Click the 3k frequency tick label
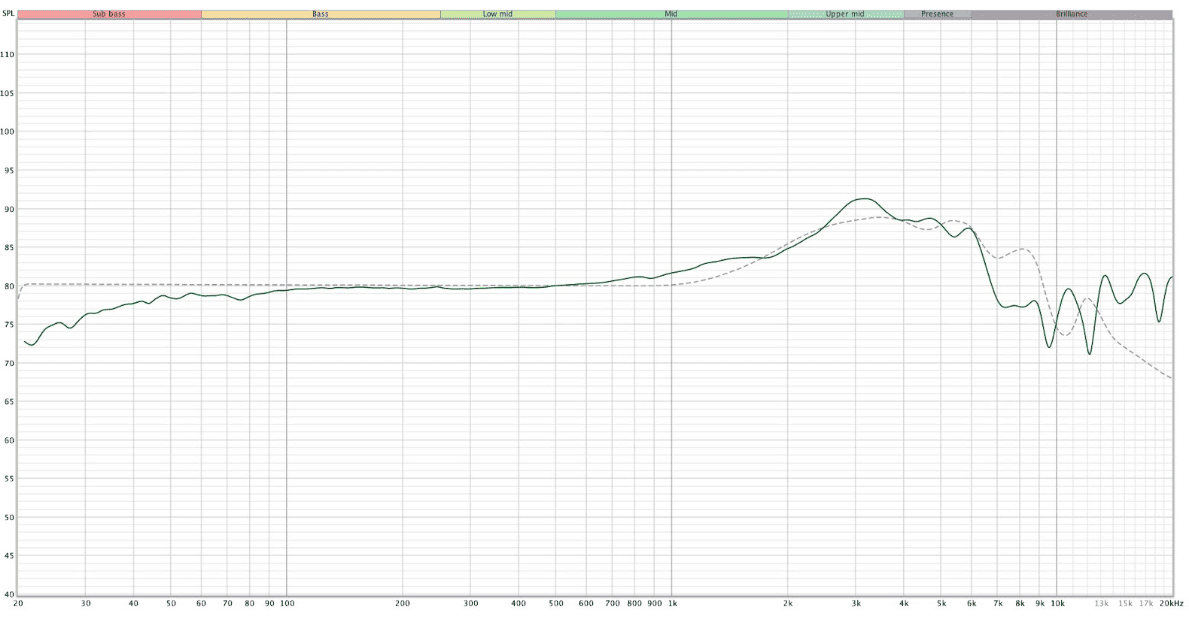 tap(856, 604)
